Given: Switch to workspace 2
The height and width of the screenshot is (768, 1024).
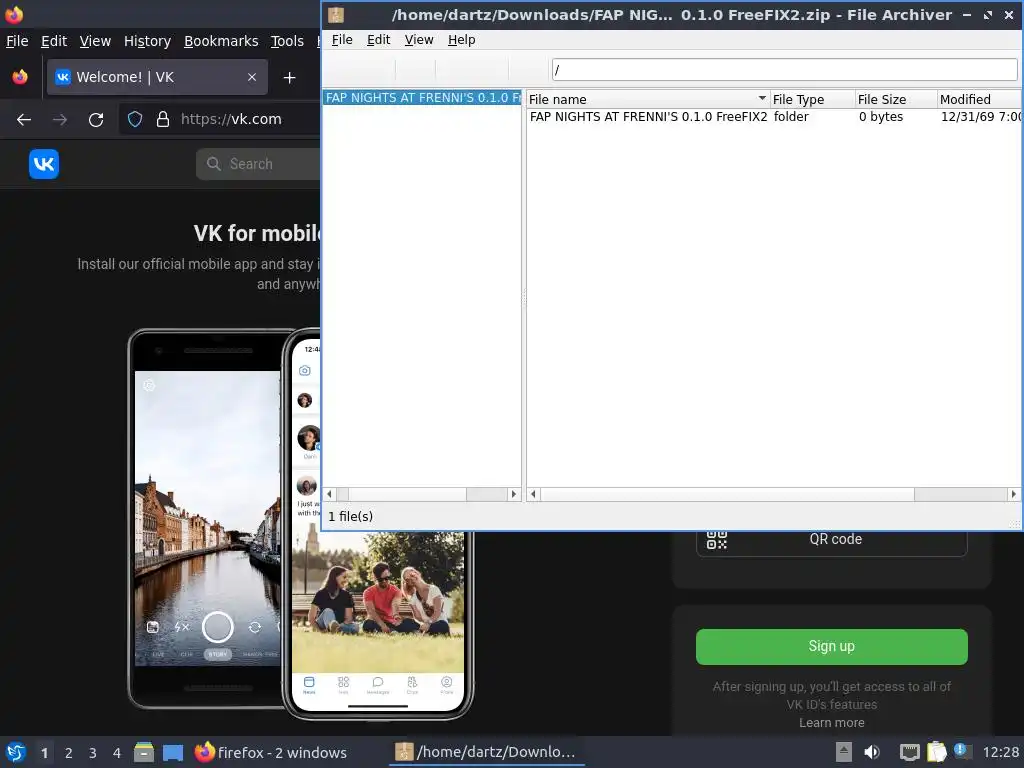Looking at the screenshot, I should pos(69,753).
